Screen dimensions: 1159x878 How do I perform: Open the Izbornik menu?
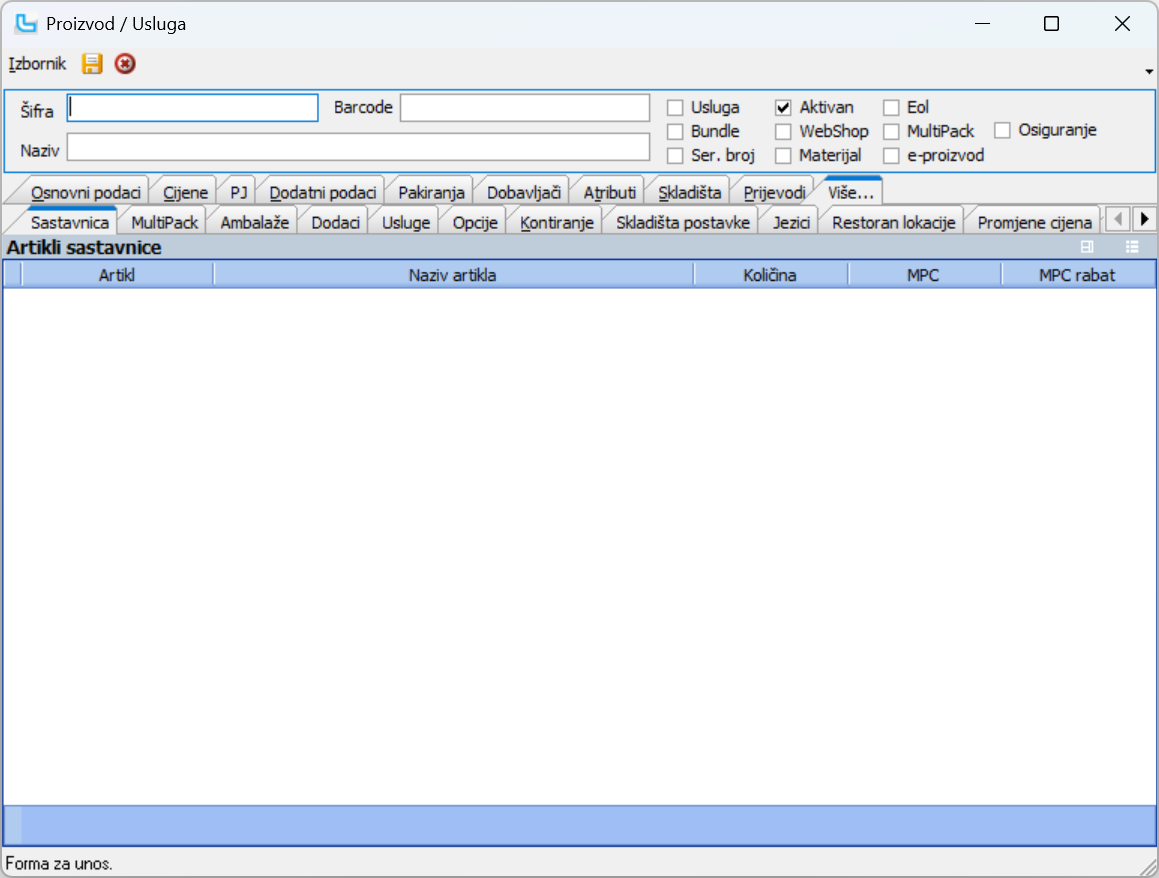pos(37,64)
